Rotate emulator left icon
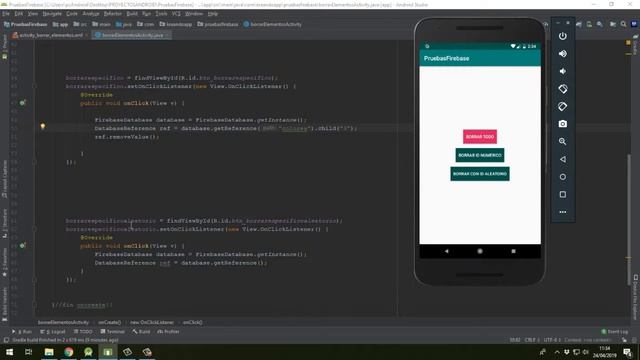The width and height of the screenshot is (640, 360). pos(562,89)
